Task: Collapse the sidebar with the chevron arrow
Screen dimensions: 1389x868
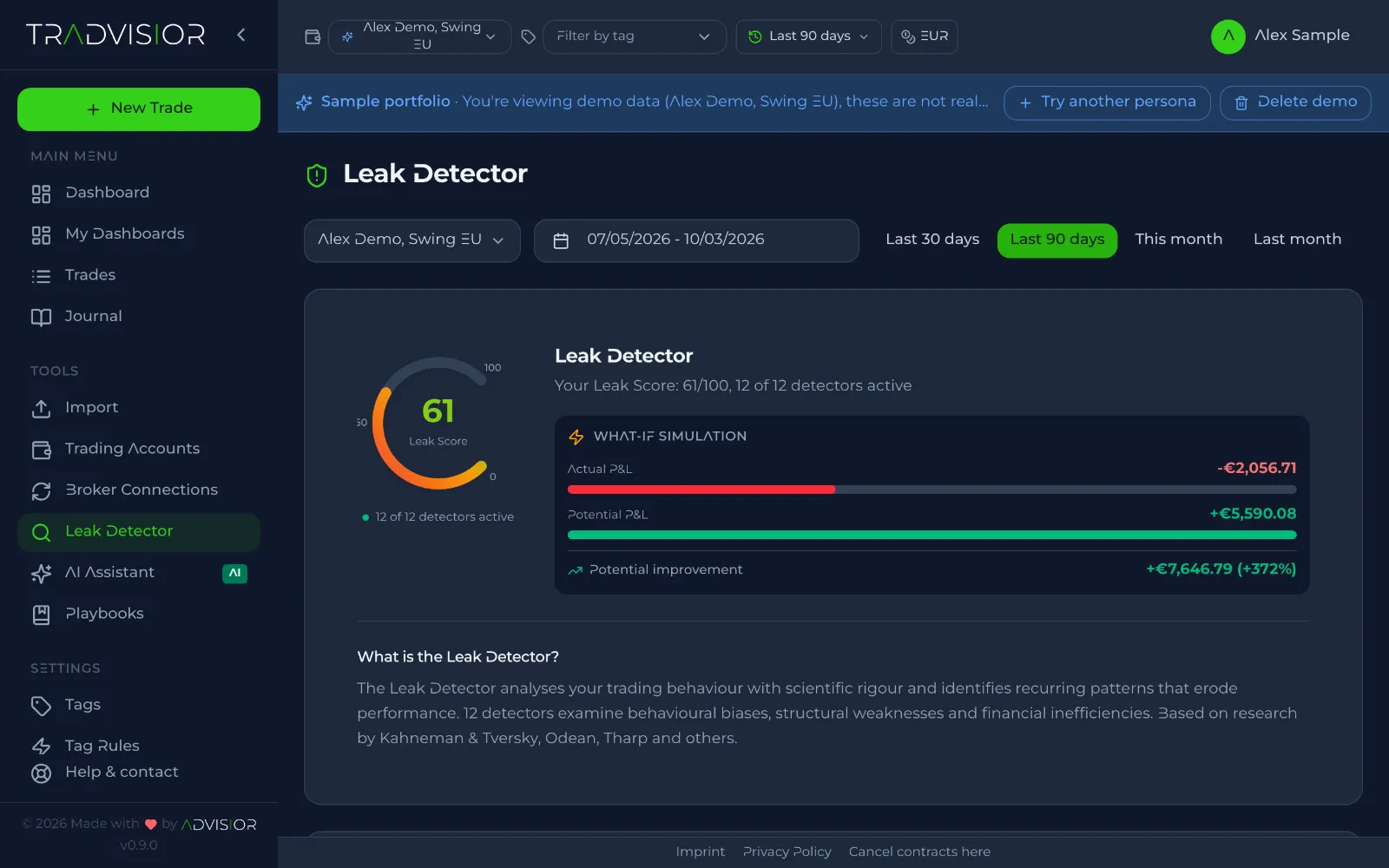Action: pos(241,35)
